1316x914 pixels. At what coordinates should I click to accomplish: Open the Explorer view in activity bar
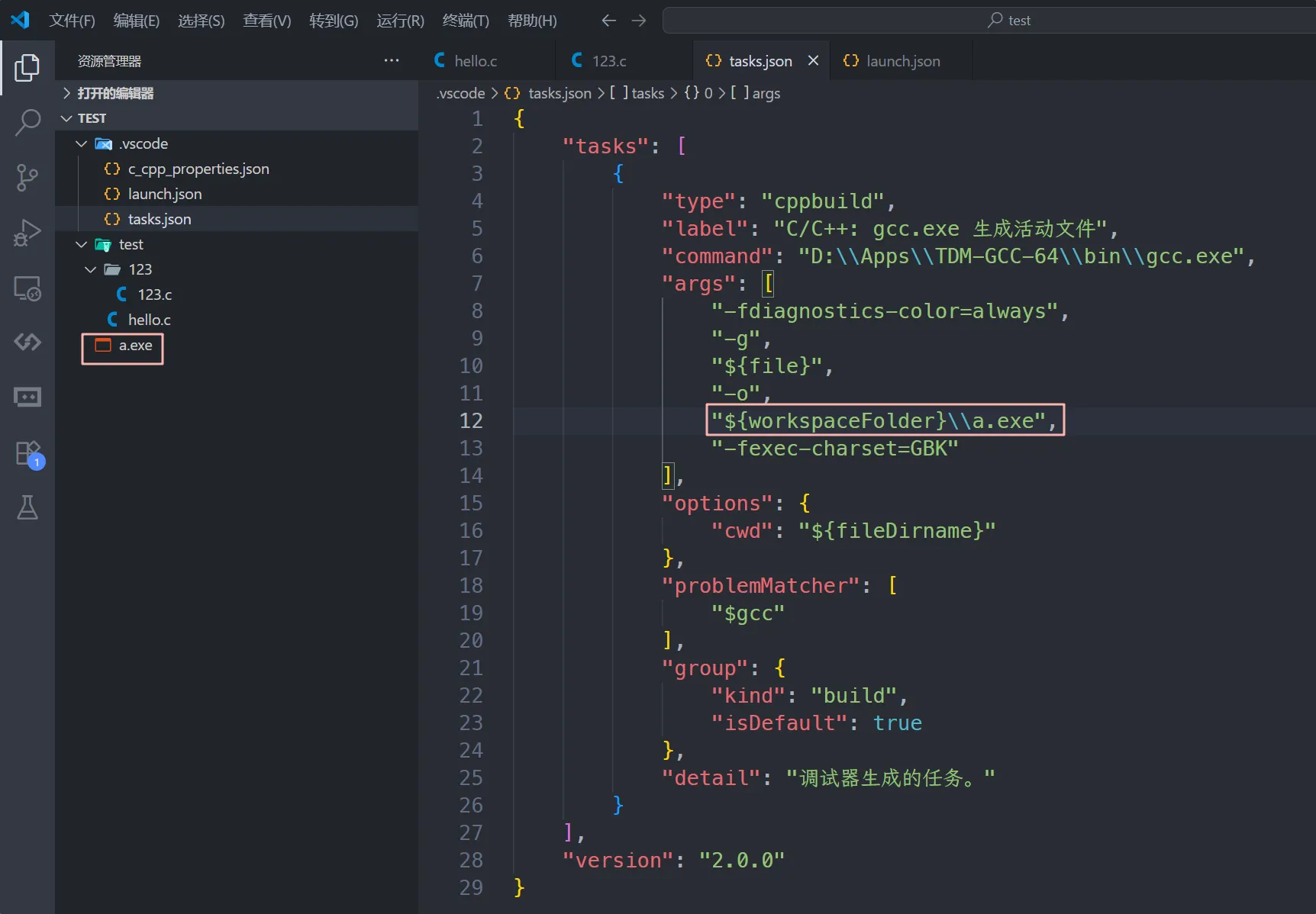tap(27, 68)
